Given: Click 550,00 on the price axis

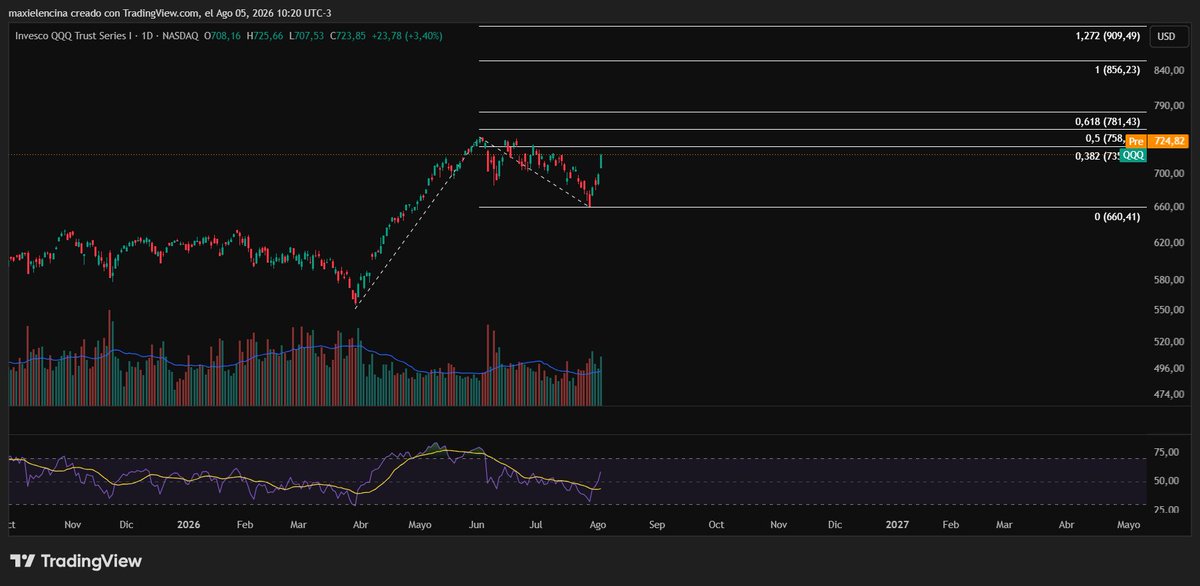Looking at the screenshot, I should coord(1169,311).
